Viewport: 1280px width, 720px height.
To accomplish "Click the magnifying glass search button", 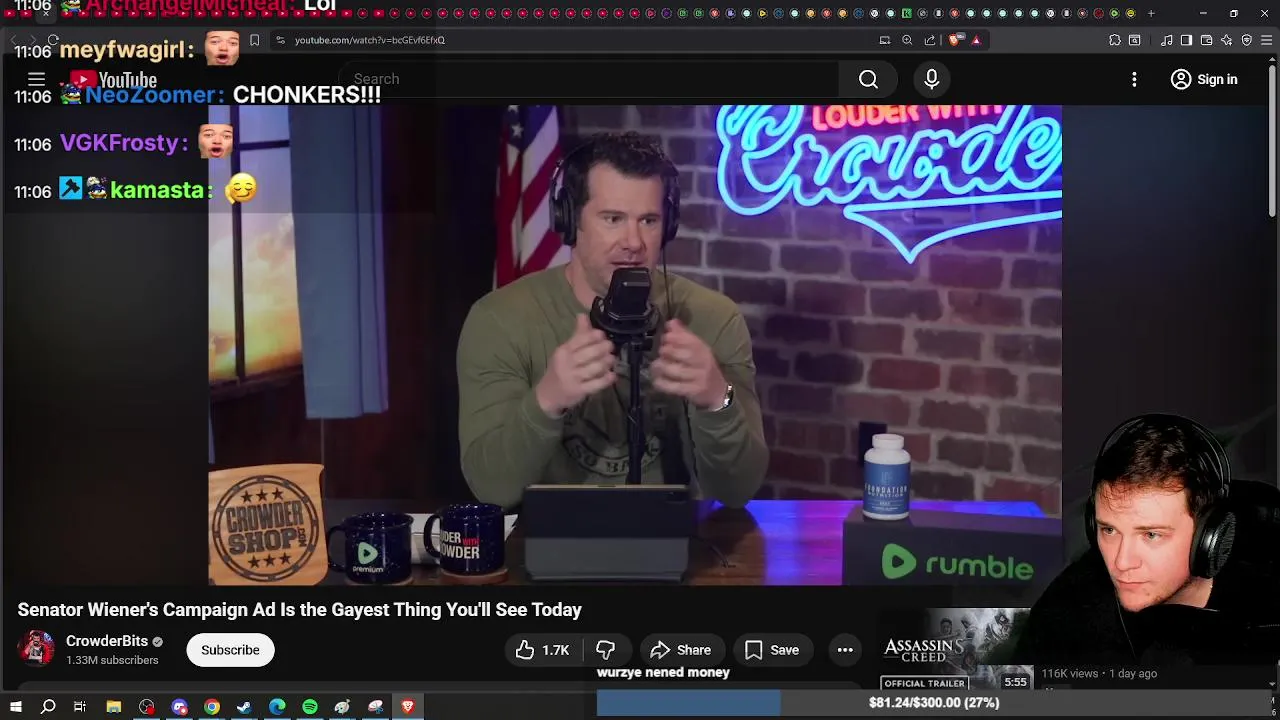I will (x=868, y=79).
